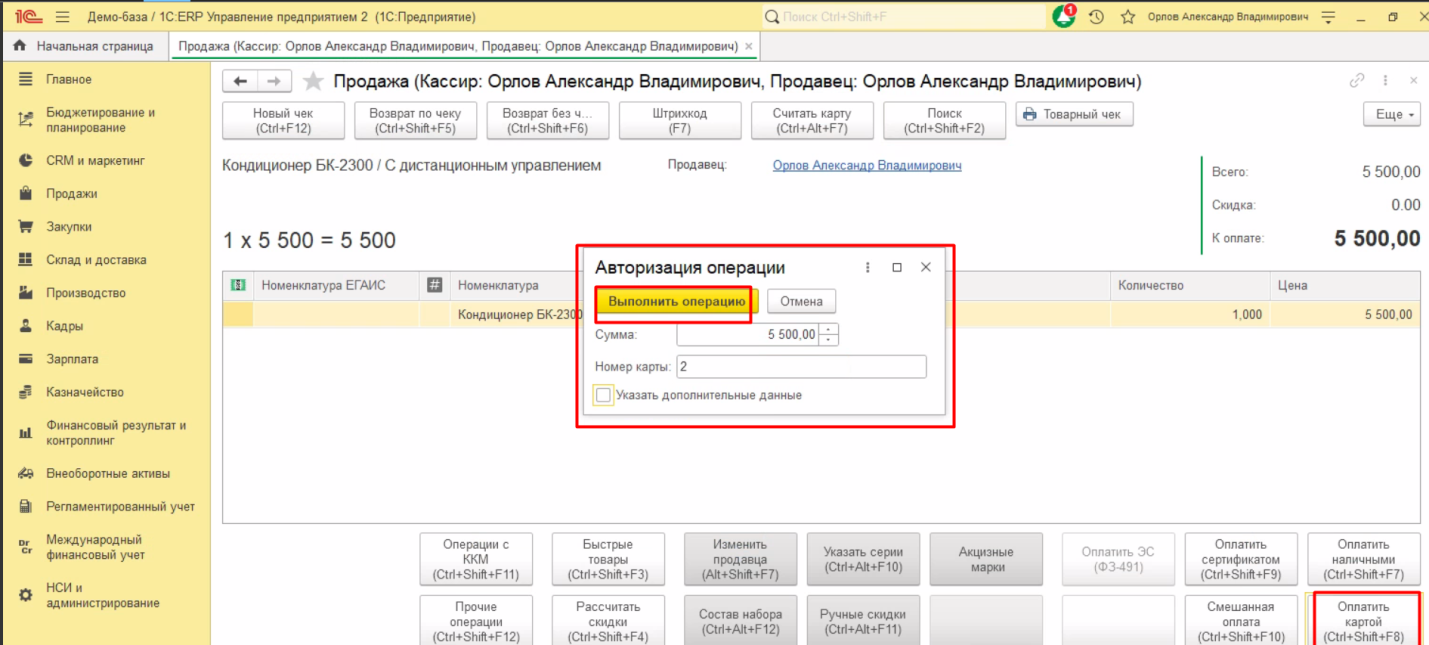Open the history clock icon

point(1096,17)
